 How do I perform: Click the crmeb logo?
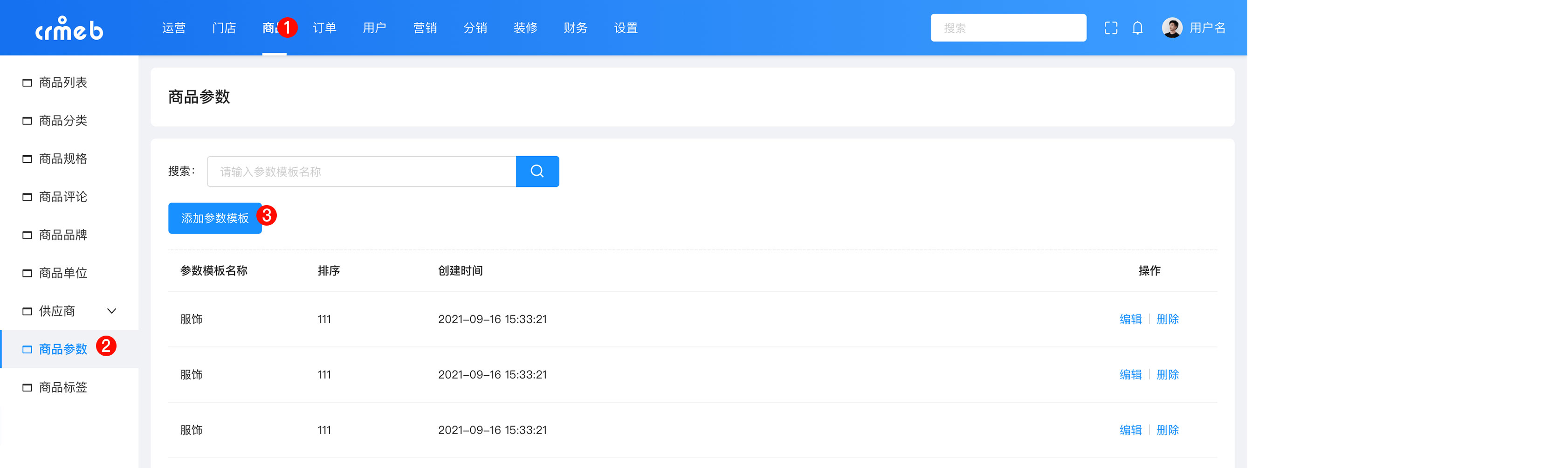coord(69,28)
